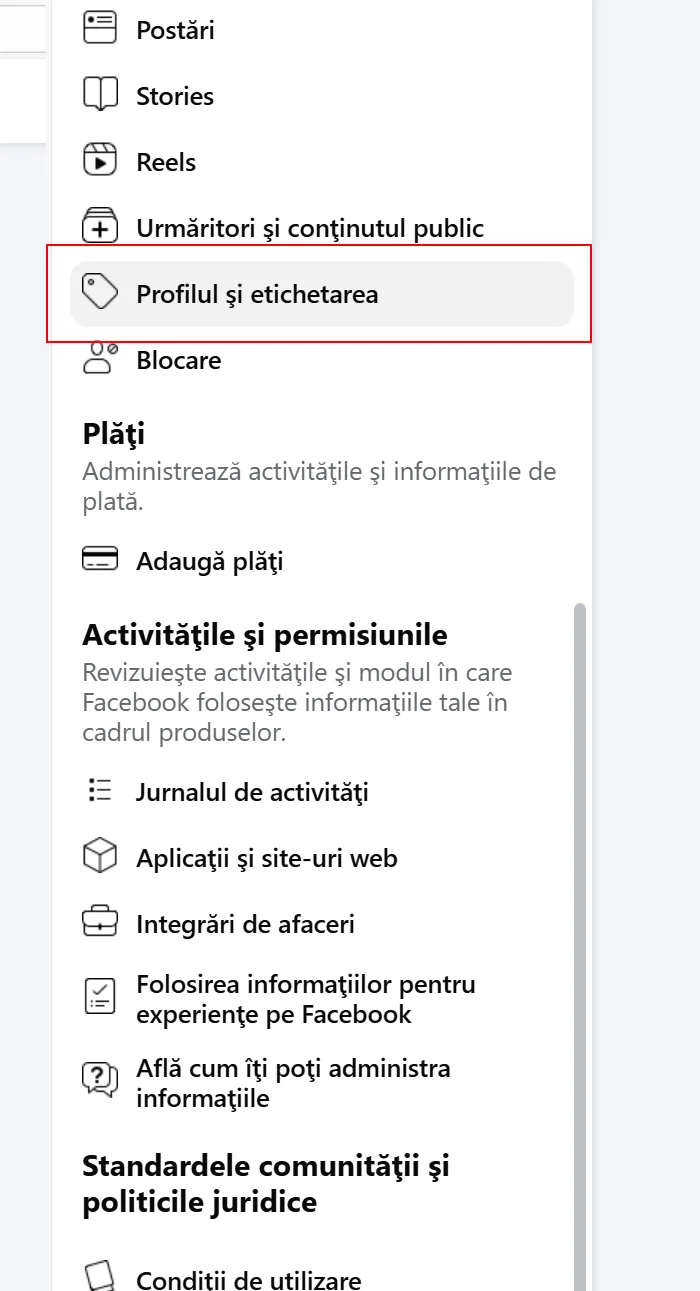Click the briefcase icon for Integrări de afaceri
Screen dimensions: 700x1291
coord(100,924)
